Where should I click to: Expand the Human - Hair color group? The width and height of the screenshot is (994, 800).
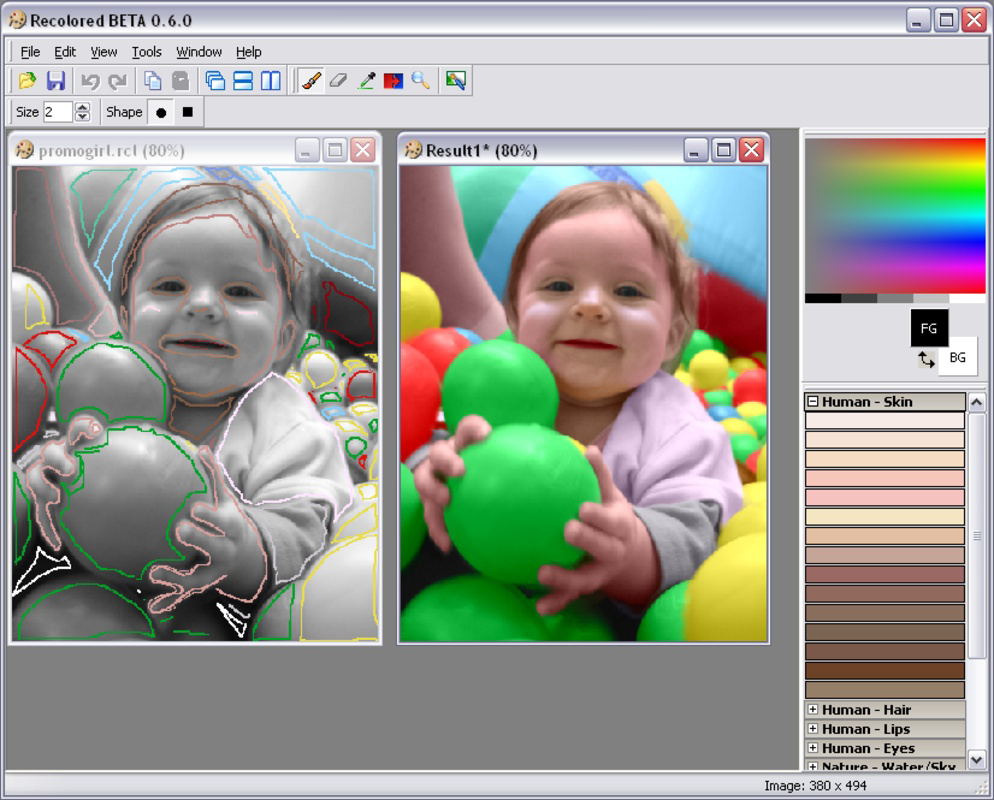813,710
